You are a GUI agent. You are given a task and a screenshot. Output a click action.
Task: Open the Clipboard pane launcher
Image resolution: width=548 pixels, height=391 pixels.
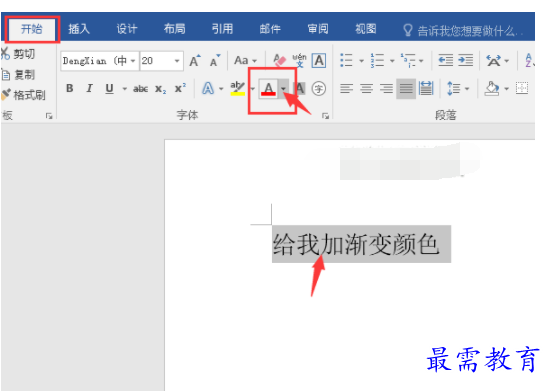click(49, 116)
